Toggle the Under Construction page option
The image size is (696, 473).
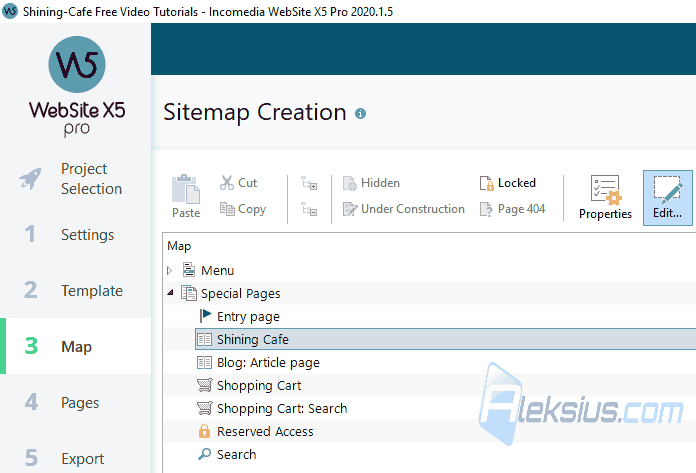(x=403, y=209)
